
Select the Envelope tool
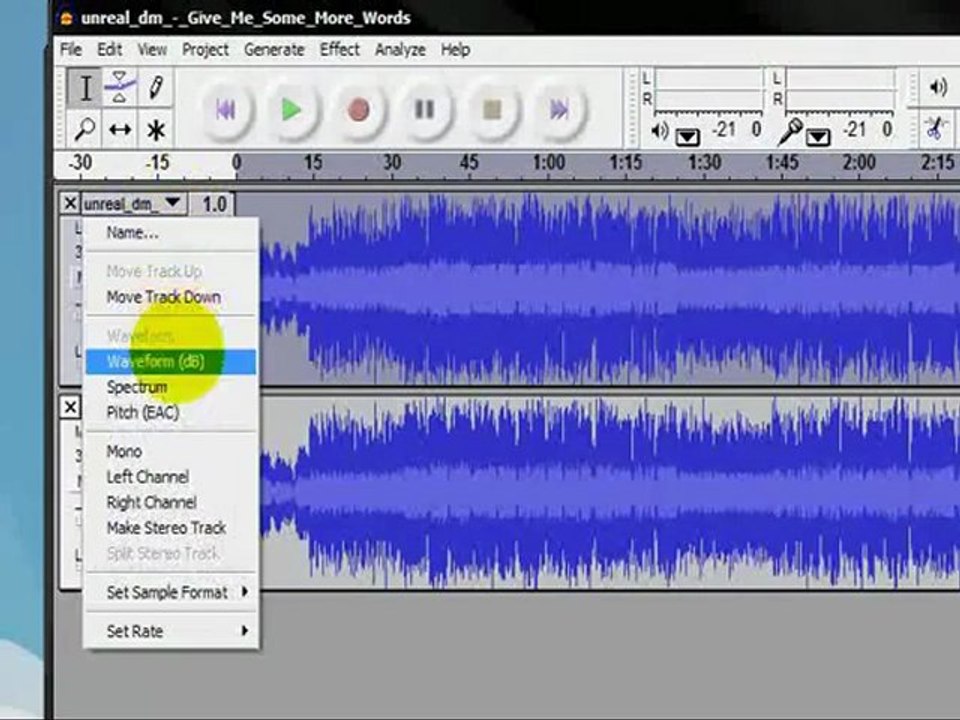point(120,88)
